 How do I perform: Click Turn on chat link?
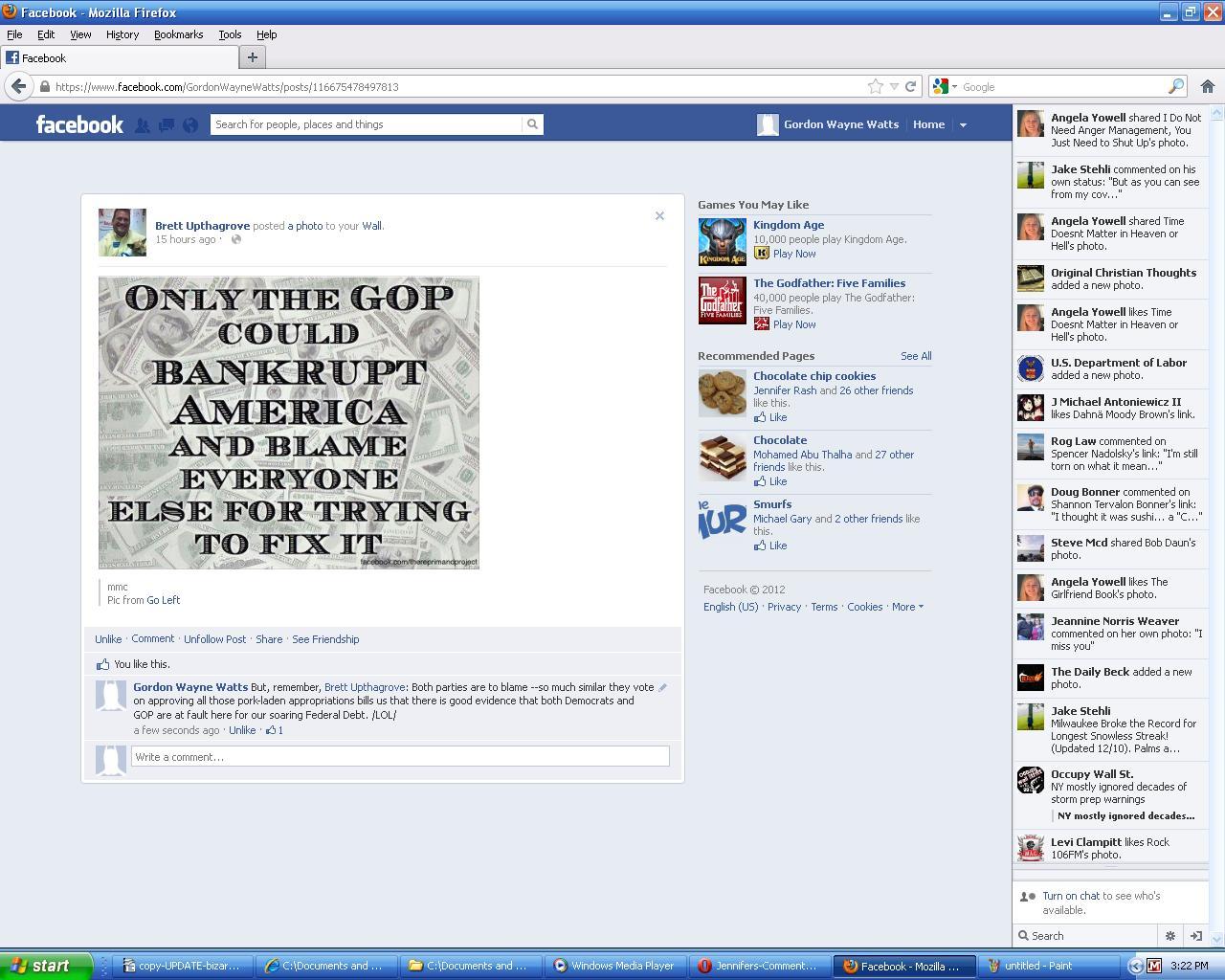(x=1071, y=896)
